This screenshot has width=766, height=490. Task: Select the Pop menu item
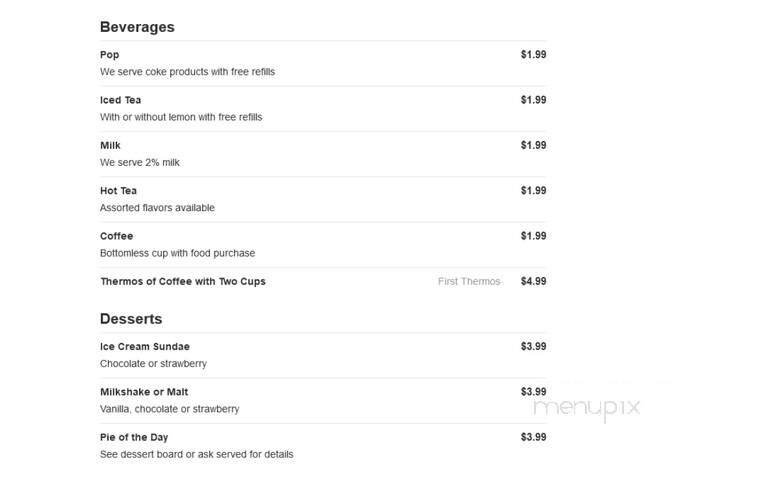pos(323,63)
